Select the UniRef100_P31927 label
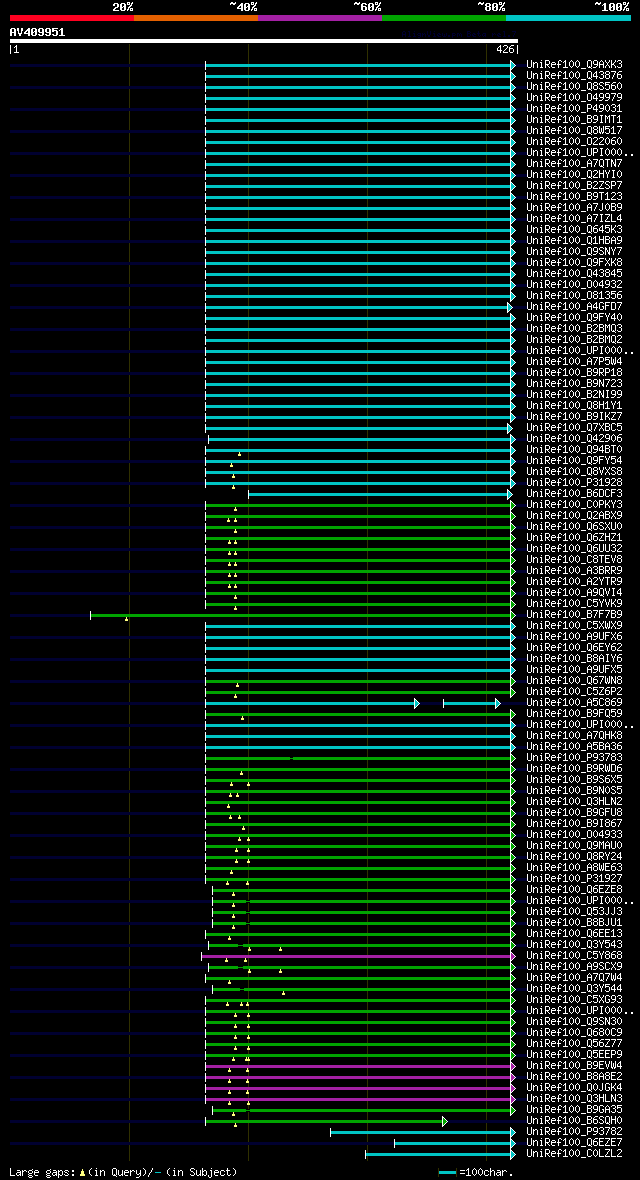 [574, 878]
